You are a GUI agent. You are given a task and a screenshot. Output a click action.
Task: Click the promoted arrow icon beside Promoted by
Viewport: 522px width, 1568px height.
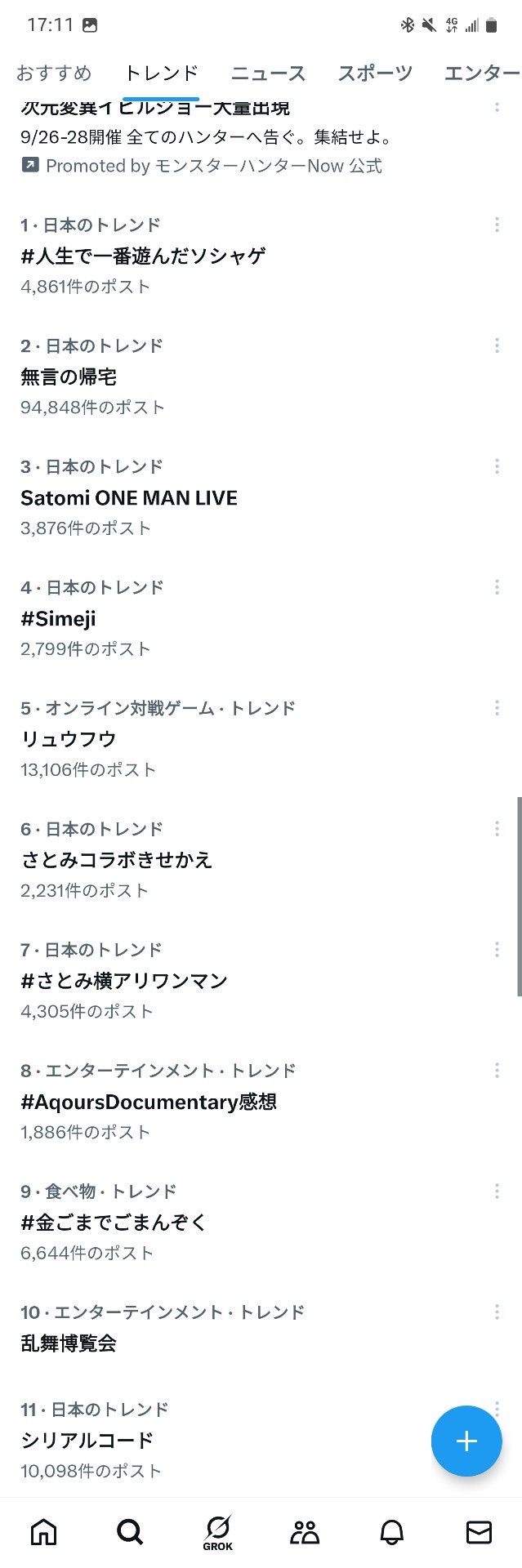(x=29, y=166)
